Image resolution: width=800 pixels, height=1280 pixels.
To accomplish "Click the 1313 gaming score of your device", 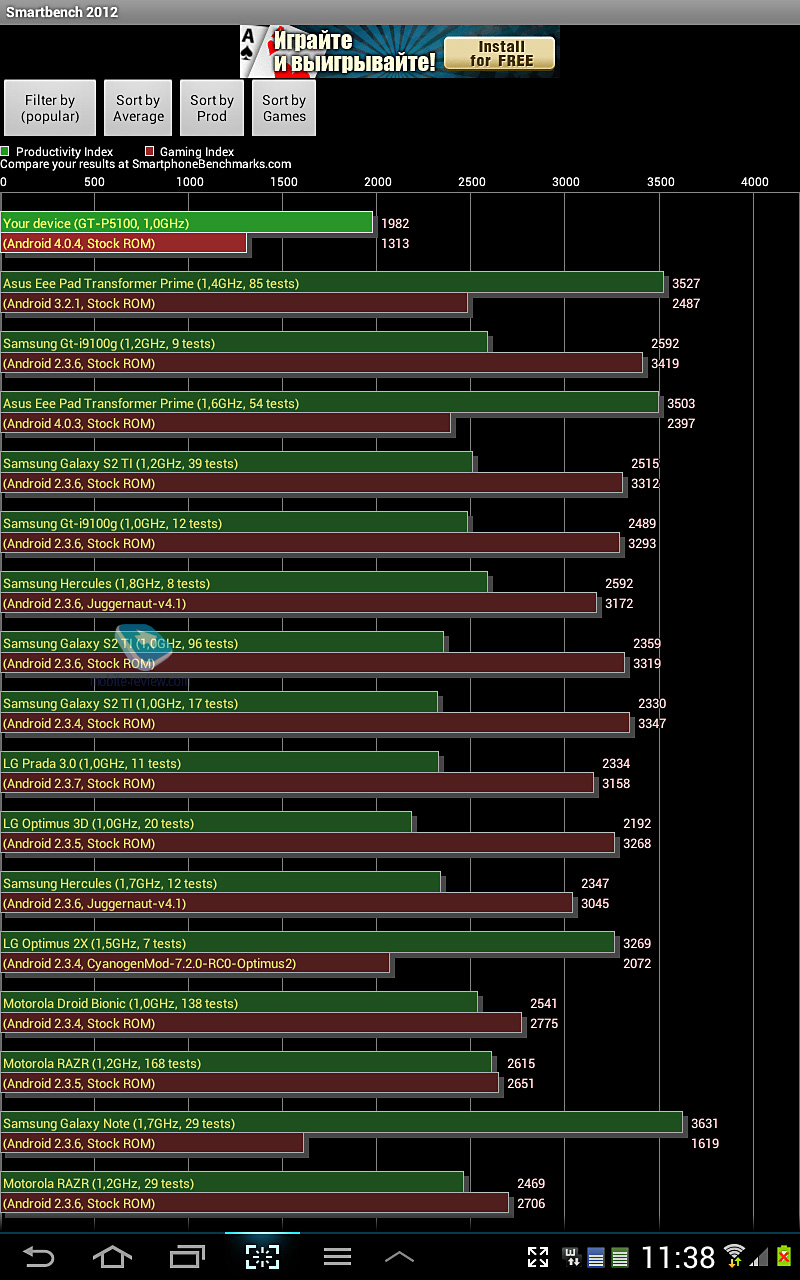I will [395, 244].
